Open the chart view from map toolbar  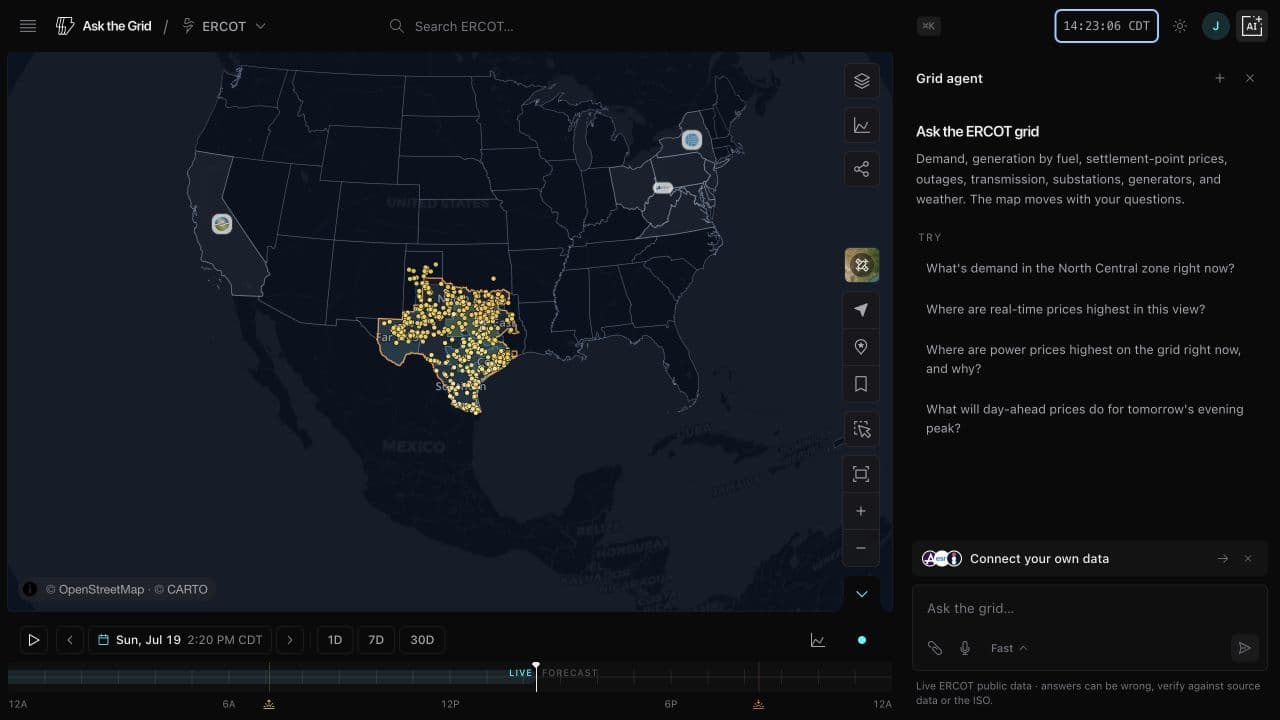click(x=861, y=125)
